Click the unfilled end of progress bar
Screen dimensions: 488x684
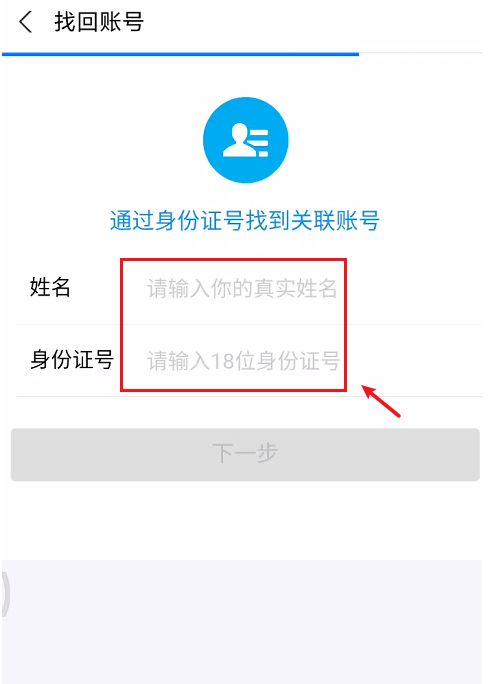[x=420, y=54]
